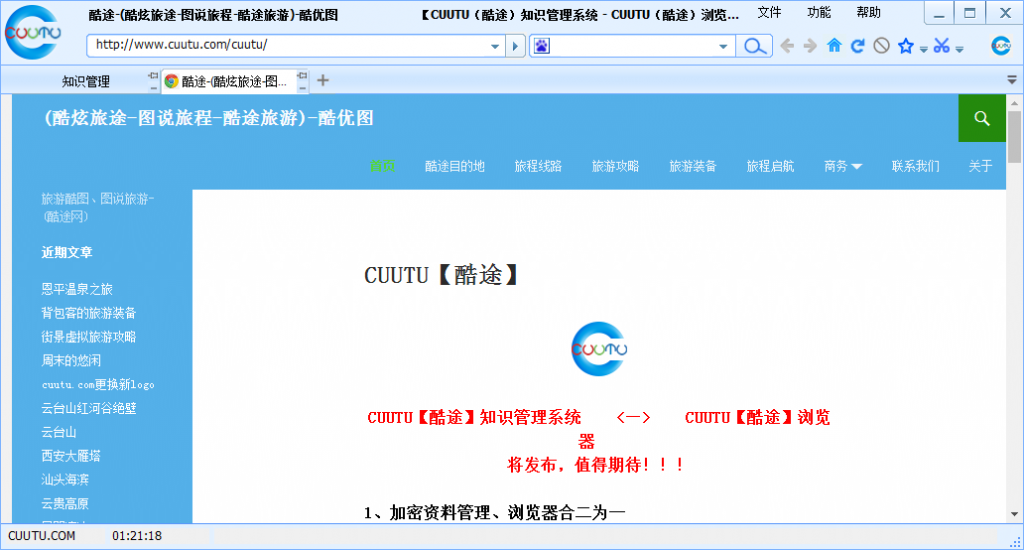Click the go arrow next to address bar
The height and width of the screenshot is (550, 1024).
[515, 46]
